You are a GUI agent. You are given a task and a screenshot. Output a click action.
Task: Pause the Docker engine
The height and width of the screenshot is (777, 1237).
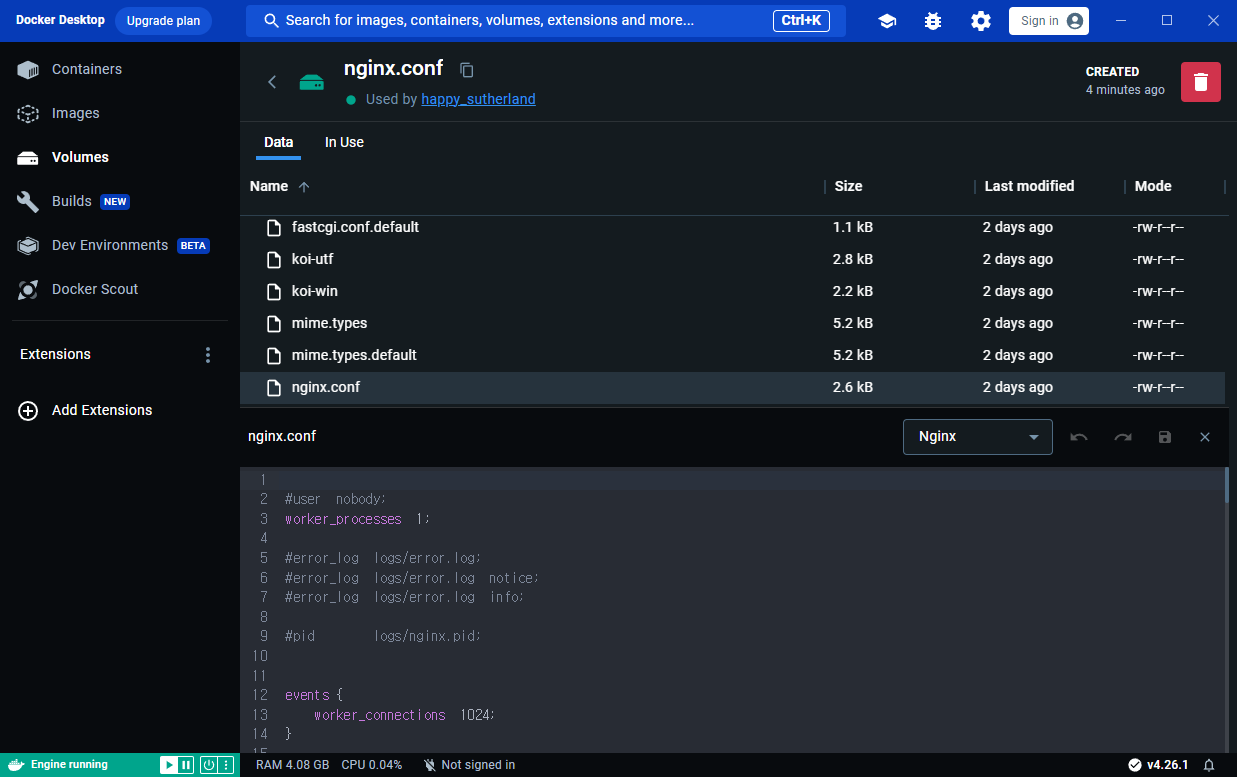(x=186, y=765)
